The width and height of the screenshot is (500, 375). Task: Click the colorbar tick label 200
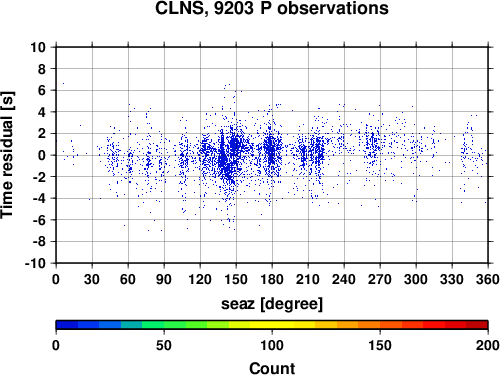click(x=488, y=345)
